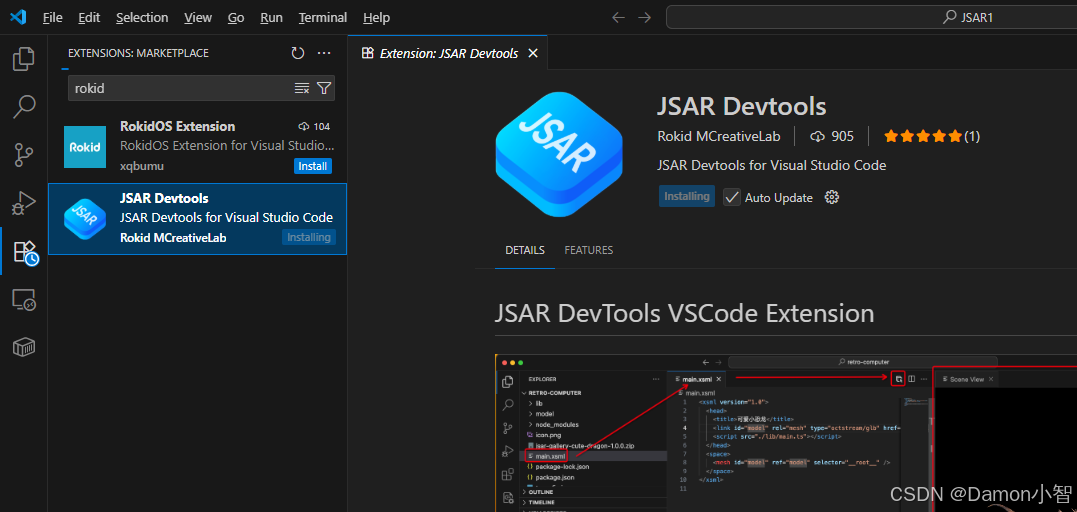Refresh the extensions marketplace list
Image resolution: width=1077 pixels, height=512 pixels.
pos(297,54)
